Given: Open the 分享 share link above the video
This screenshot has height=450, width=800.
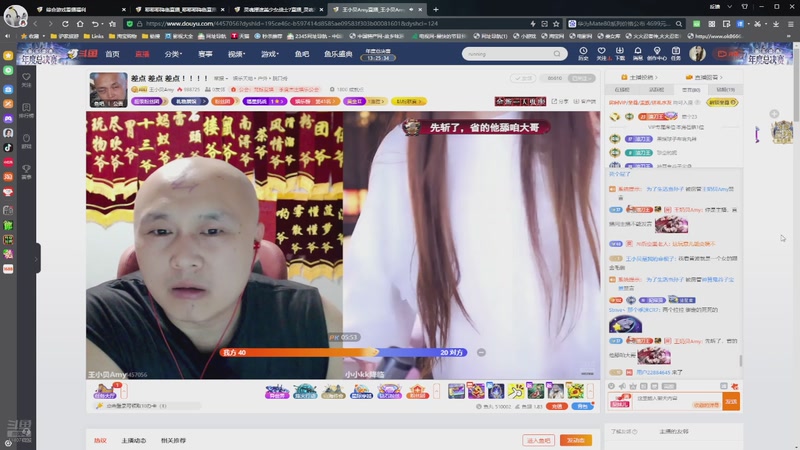Looking at the screenshot, I should [560, 102].
